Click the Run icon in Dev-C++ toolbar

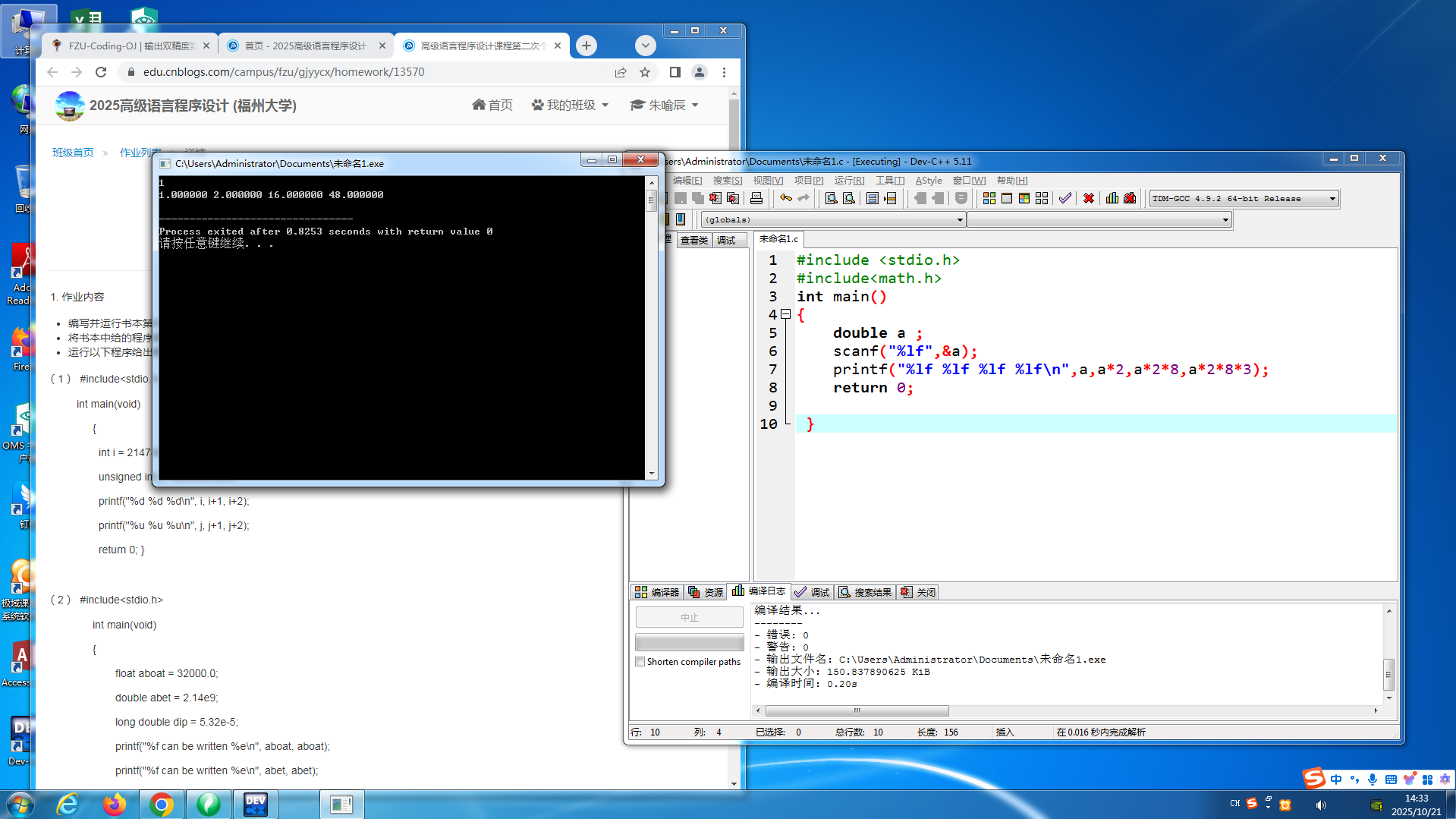click(1007, 198)
